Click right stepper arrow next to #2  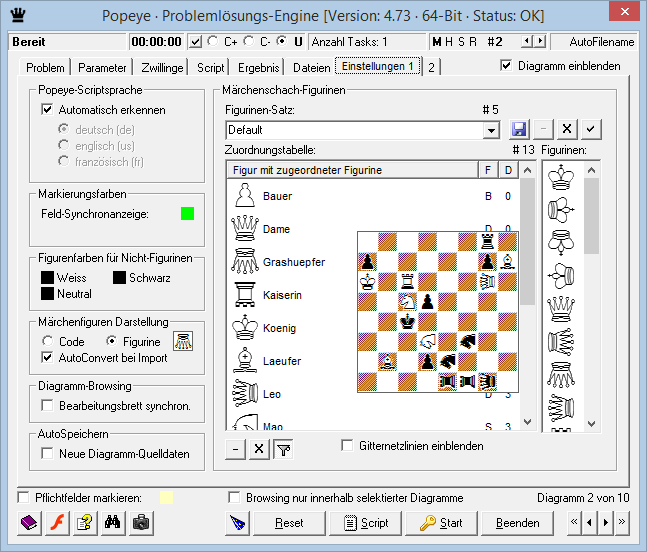540,41
